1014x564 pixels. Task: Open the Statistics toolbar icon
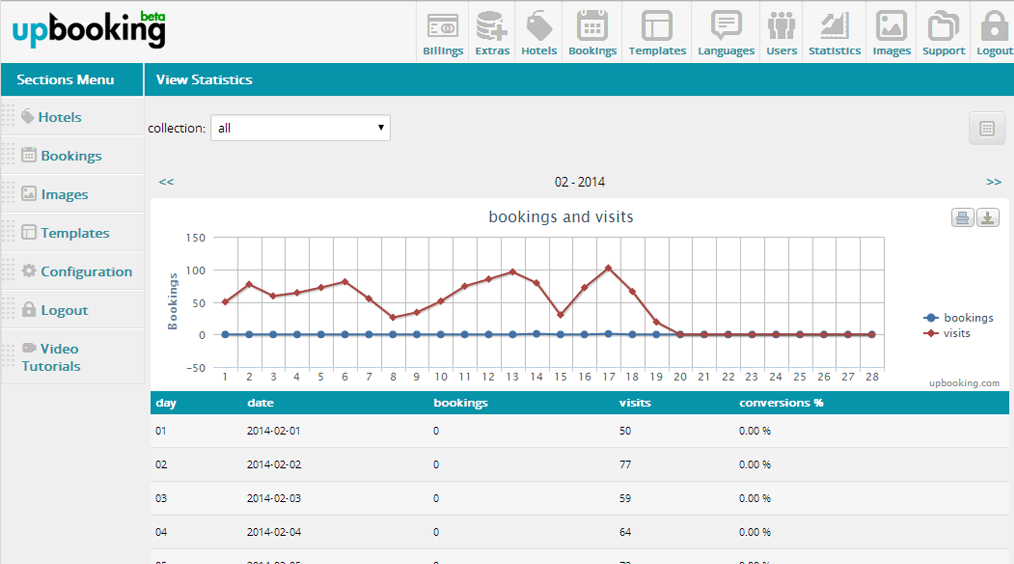coord(834,32)
